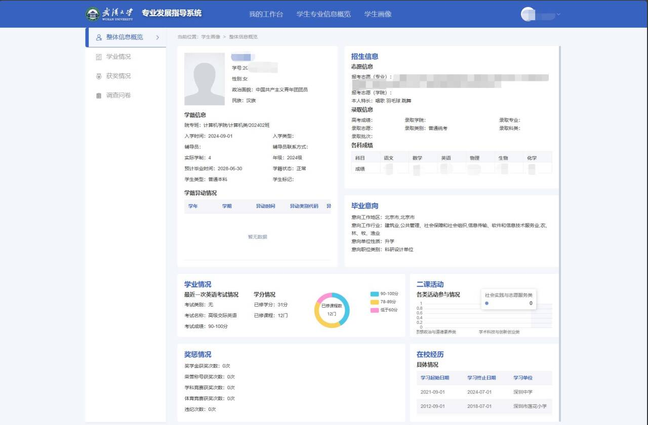
Task: Click the 调查问卷 sidebar icon
Action: coord(98,96)
